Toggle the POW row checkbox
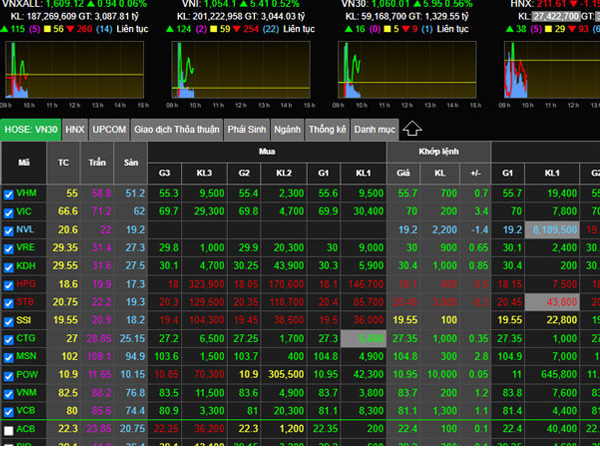Image resolution: width=600 pixels, height=450 pixels. pyautogui.click(x=8, y=376)
